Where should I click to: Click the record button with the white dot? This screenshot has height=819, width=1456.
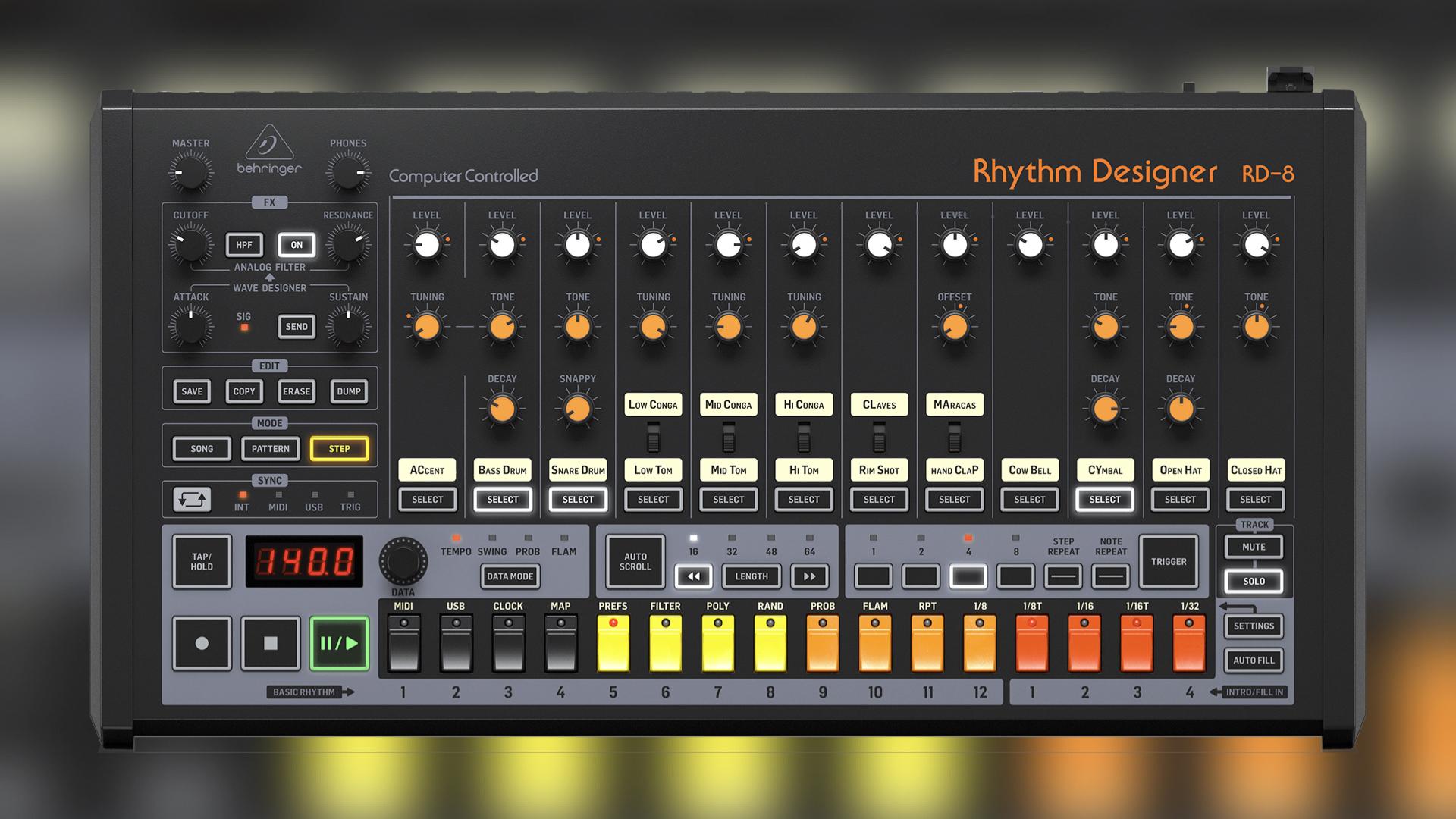pos(202,643)
